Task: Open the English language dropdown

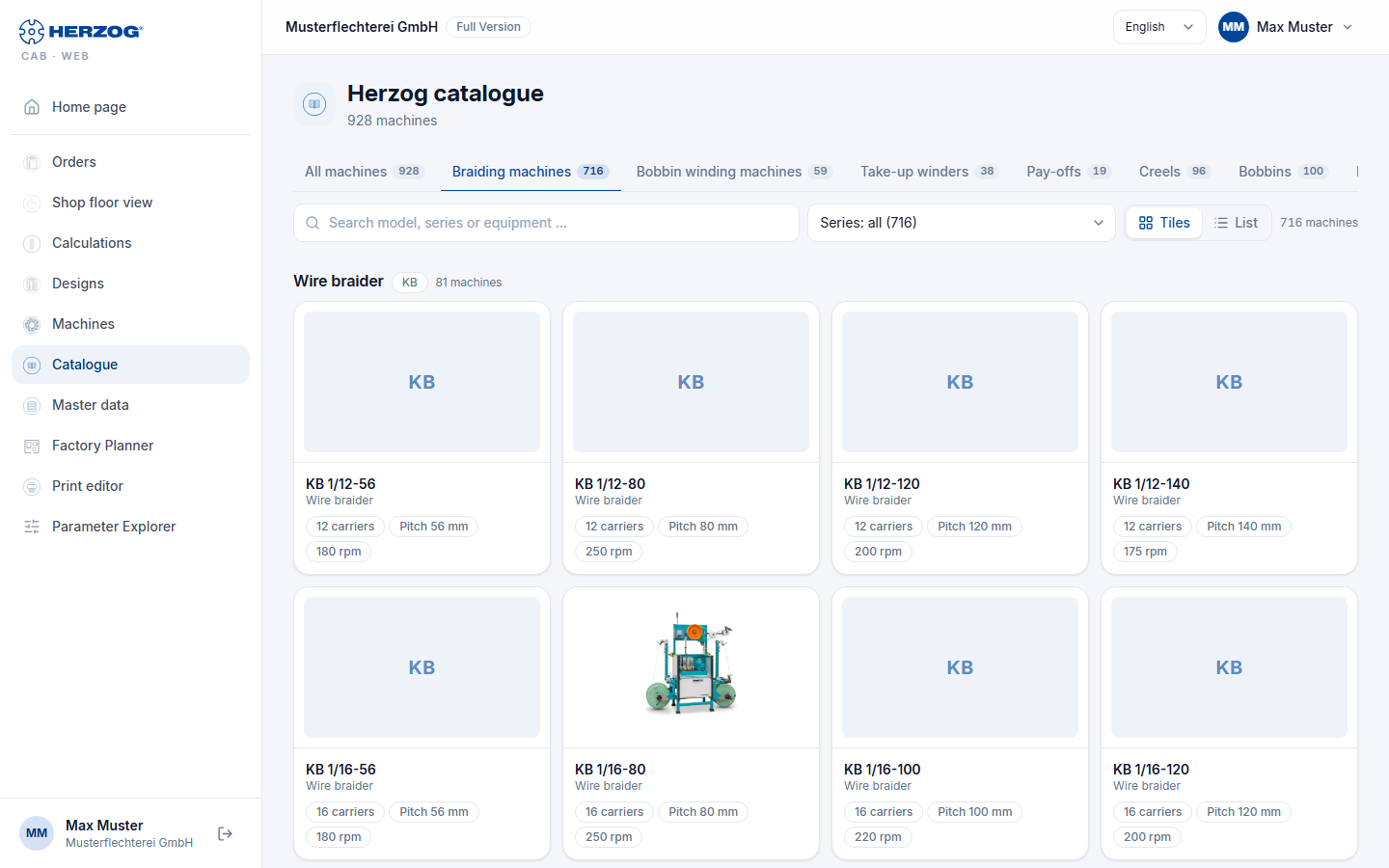Action: [x=1159, y=27]
